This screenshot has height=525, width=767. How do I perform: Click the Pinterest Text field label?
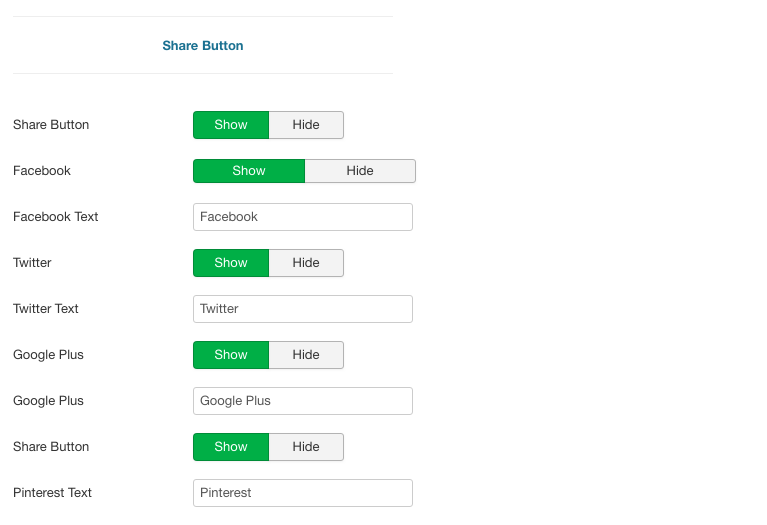(52, 493)
